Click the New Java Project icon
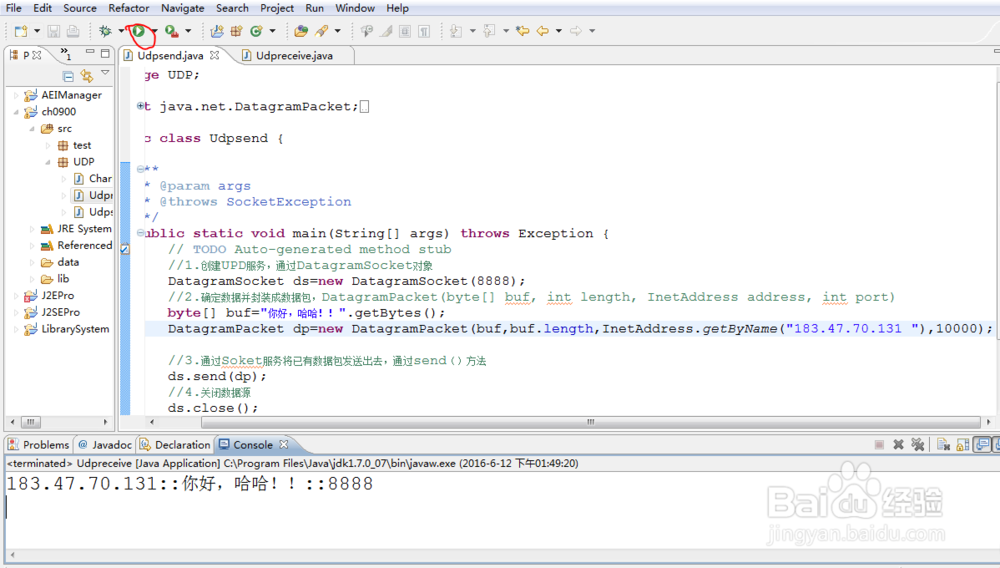1000x568 pixels. (x=217, y=31)
